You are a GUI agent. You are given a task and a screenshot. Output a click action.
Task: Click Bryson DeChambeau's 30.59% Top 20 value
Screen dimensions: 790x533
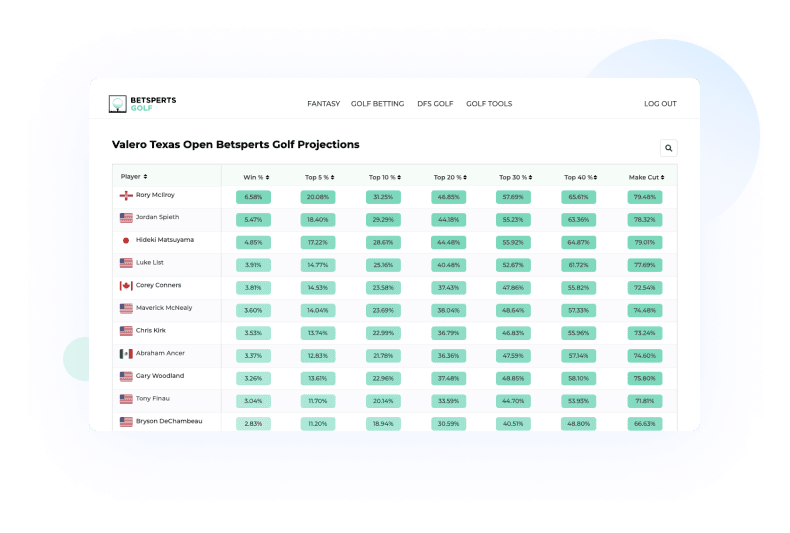(448, 424)
